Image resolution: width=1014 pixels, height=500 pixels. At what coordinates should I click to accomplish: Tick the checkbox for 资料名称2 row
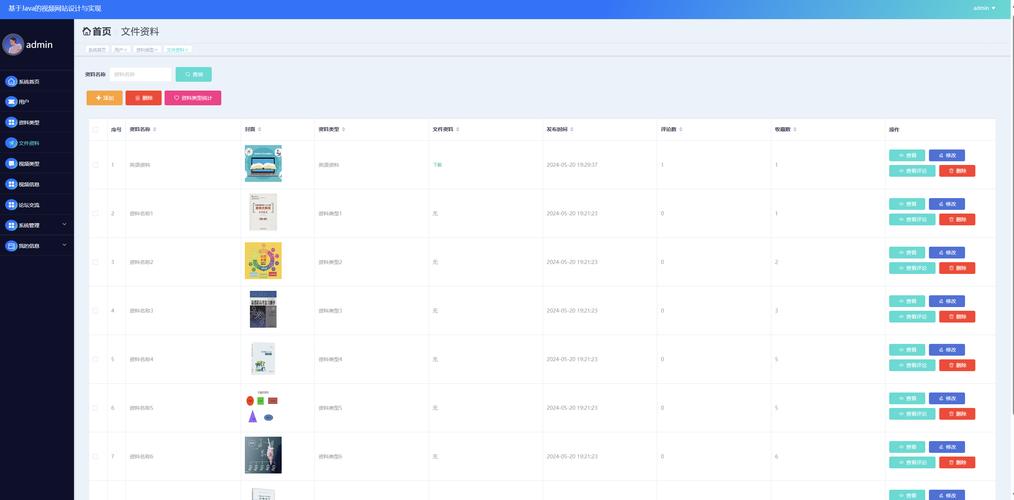pos(96,262)
